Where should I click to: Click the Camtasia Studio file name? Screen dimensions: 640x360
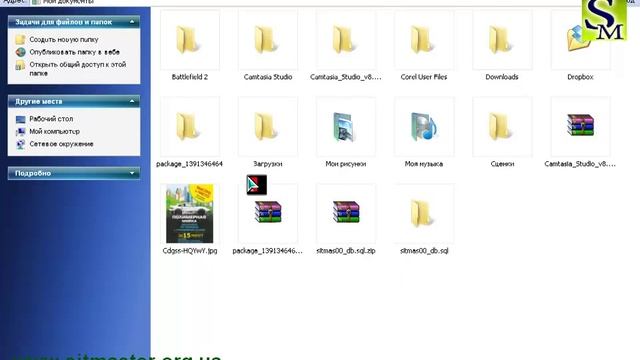[268, 77]
